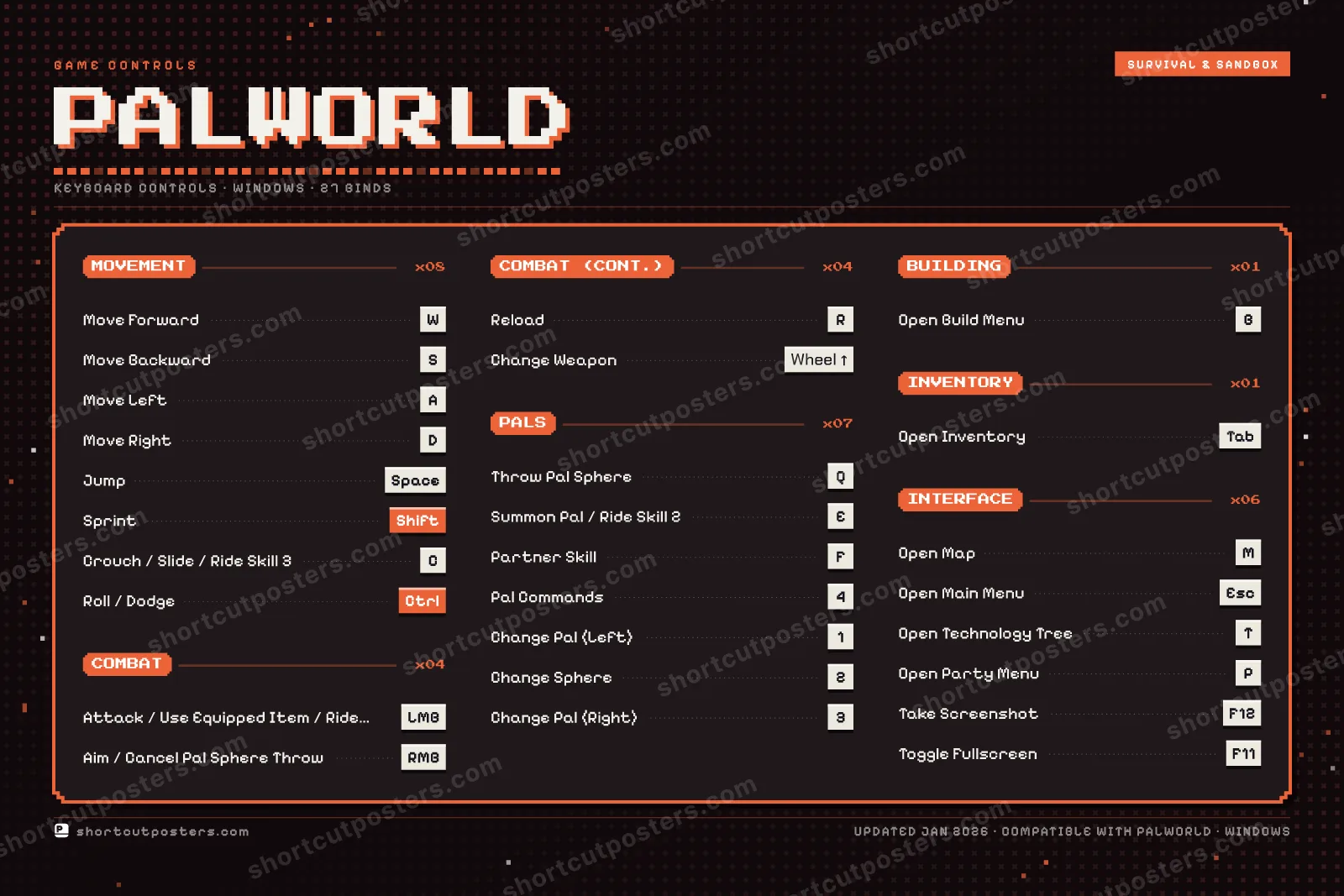Click the orange Ctrl key beside Roll / Dodge

pyautogui.click(x=422, y=601)
